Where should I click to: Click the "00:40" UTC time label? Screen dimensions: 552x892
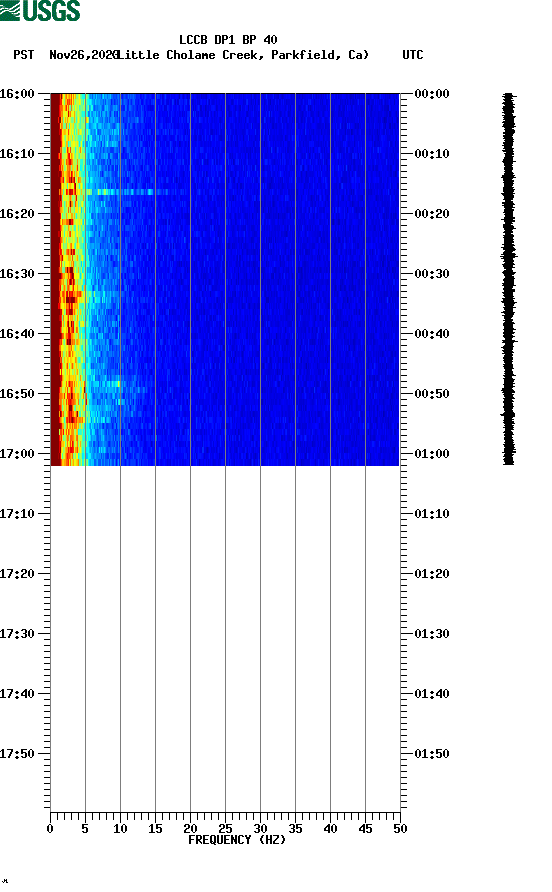coord(432,334)
